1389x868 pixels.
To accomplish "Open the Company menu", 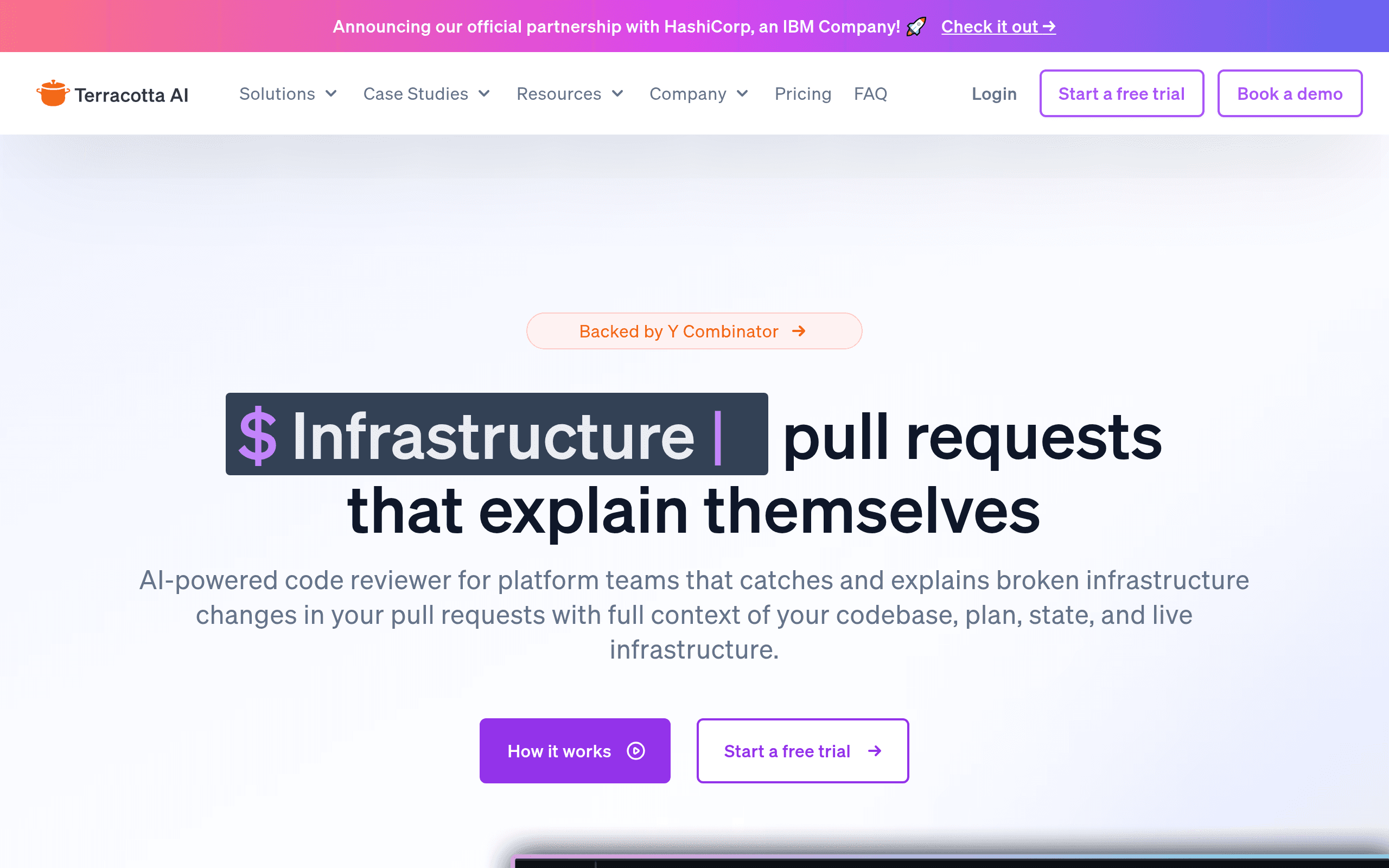I will tap(699, 93).
